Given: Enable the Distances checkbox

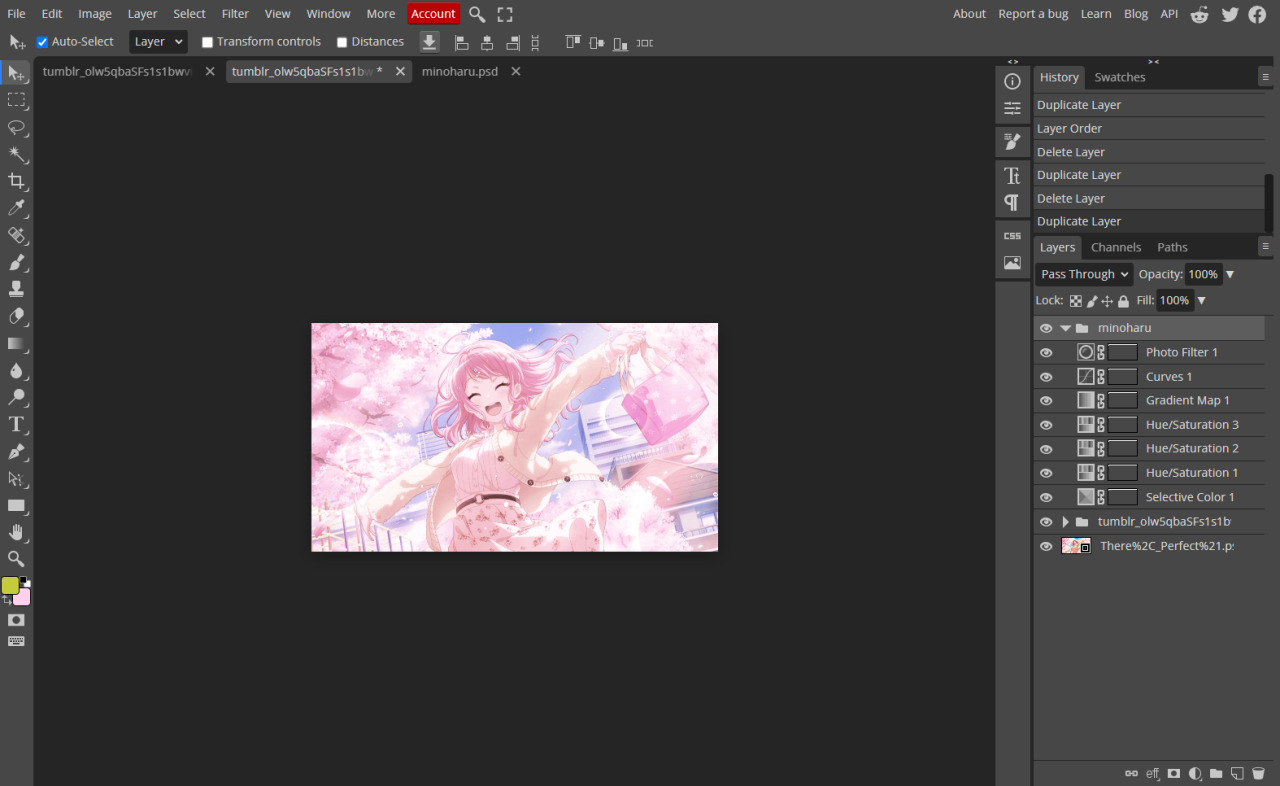Looking at the screenshot, I should (x=342, y=42).
